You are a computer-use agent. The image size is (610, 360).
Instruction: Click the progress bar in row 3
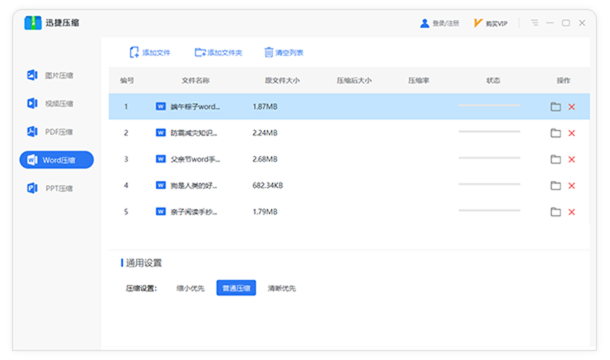point(489,158)
